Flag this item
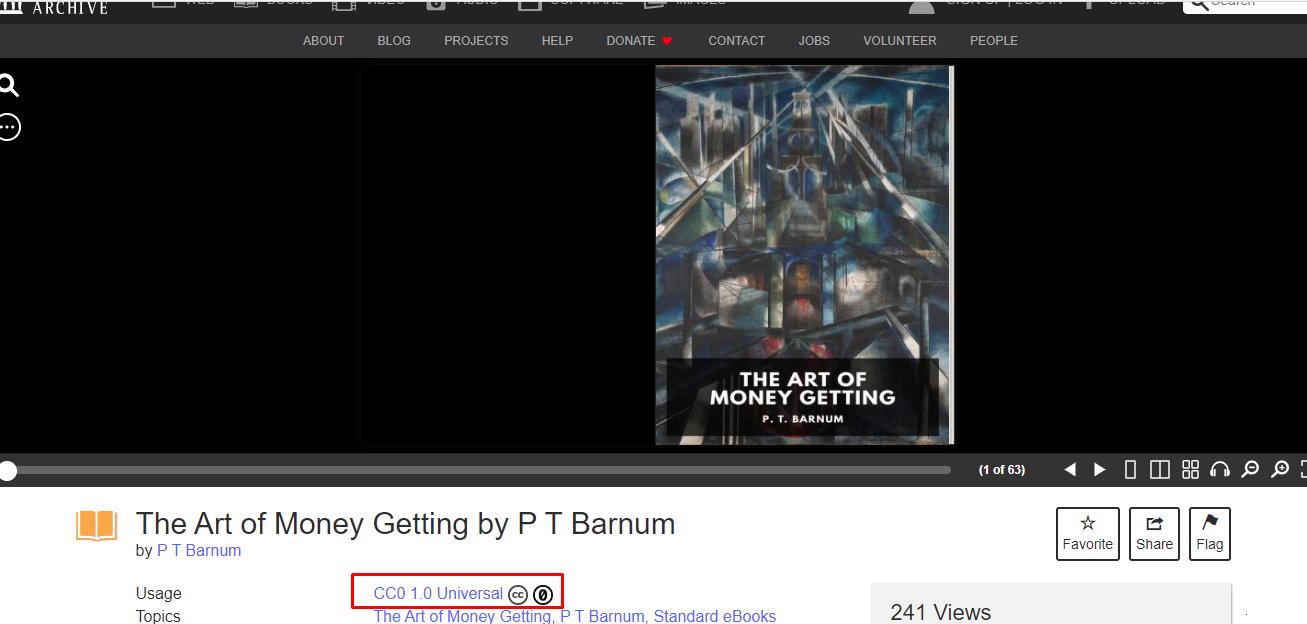1307x624 pixels. 1209,534
